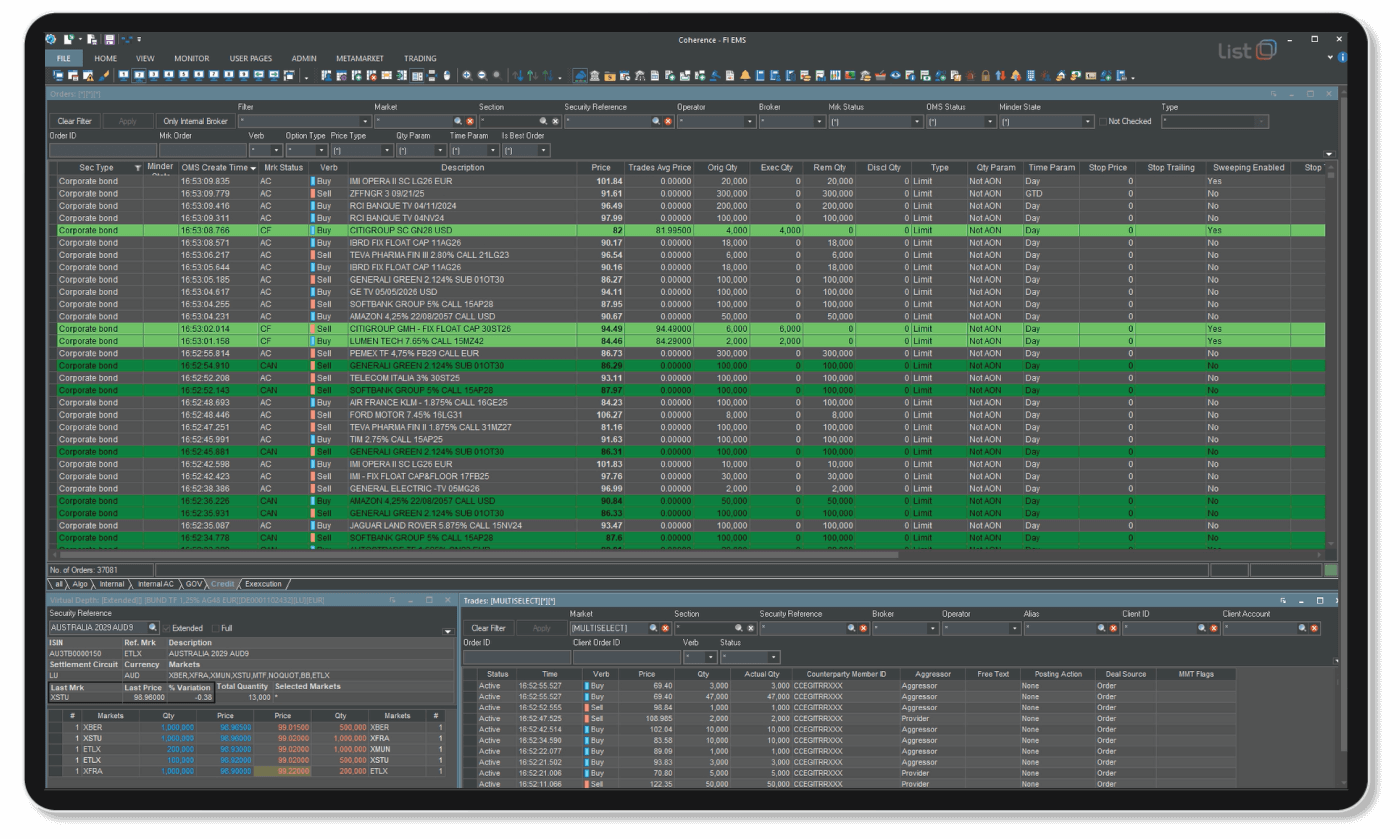Click Only Internal Broker button
Image resolution: width=1400 pixels, height=839 pixels.
(196, 121)
